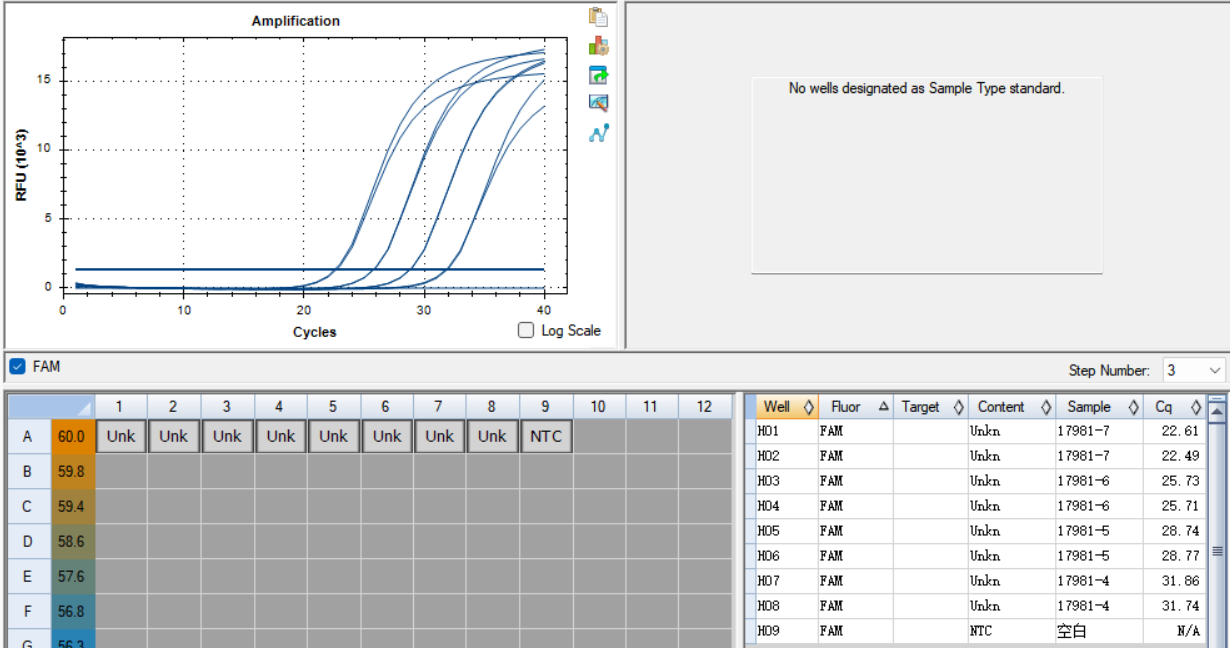This screenshot has height=648, width=1230.
Task: Click the copy chart to clipboard icon
Action: 599,17
